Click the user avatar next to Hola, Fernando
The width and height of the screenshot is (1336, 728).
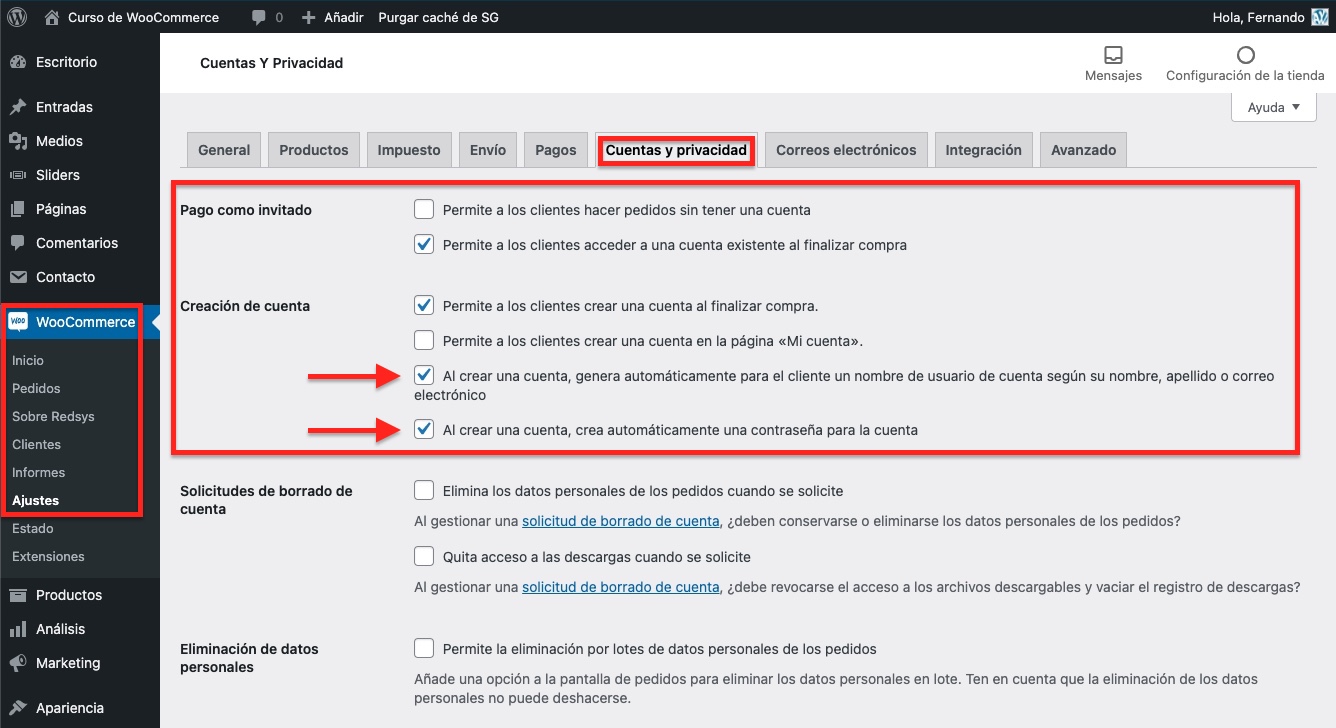[x=1319, y=18]
